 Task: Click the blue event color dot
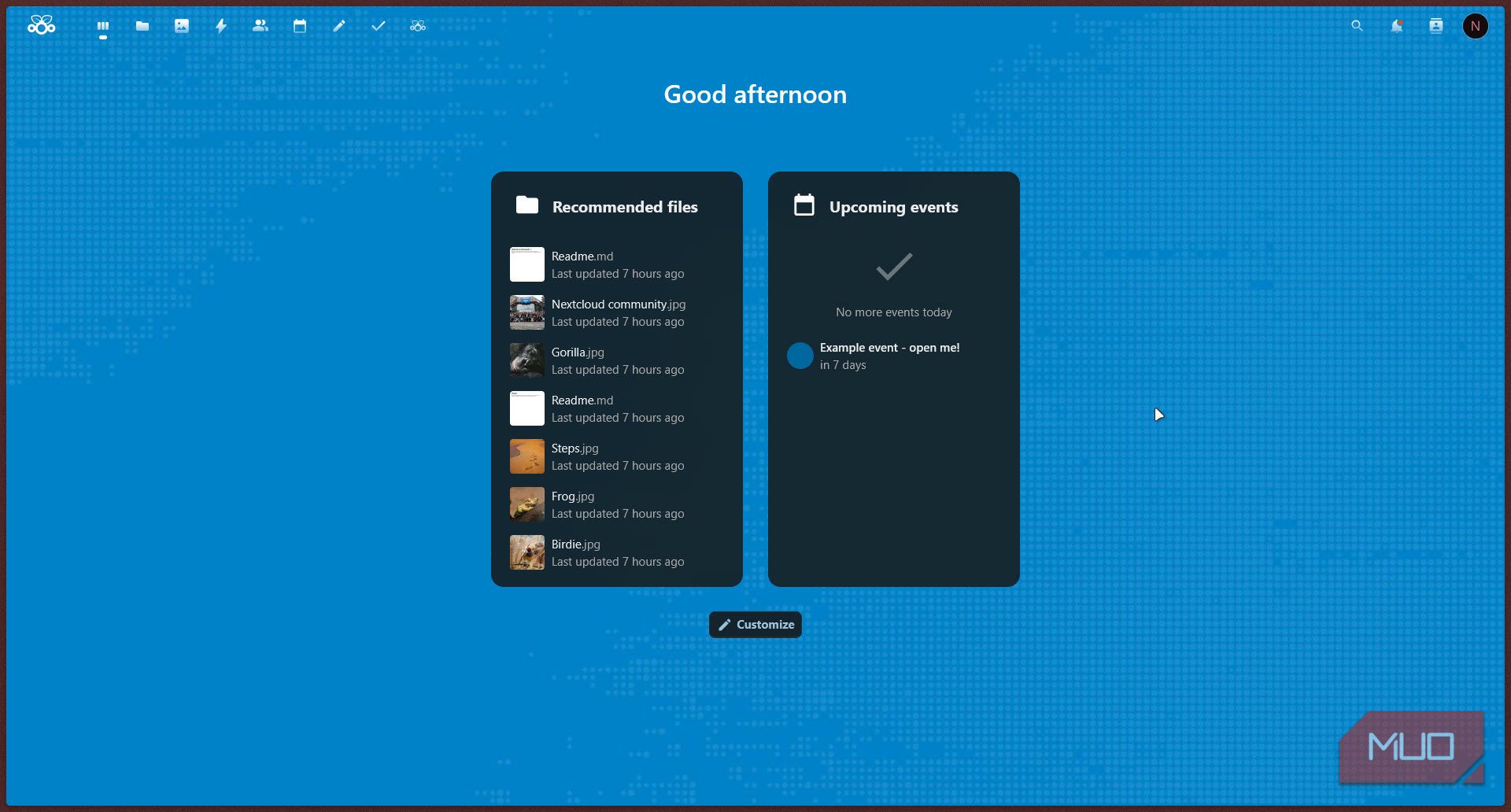click(x=800, y=356)
